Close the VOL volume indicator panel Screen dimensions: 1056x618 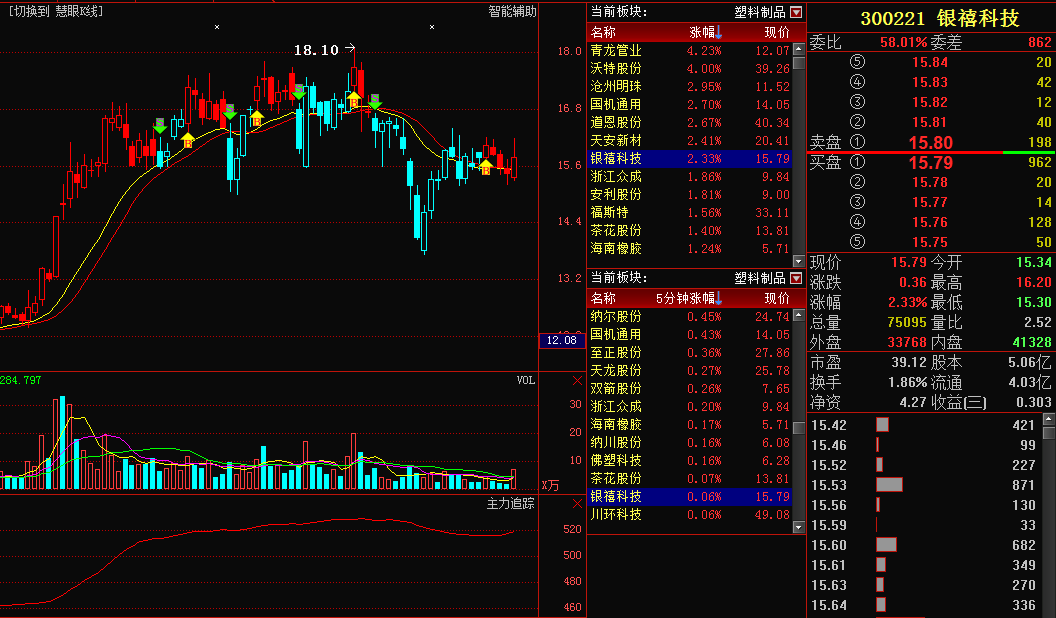point(577,381)
